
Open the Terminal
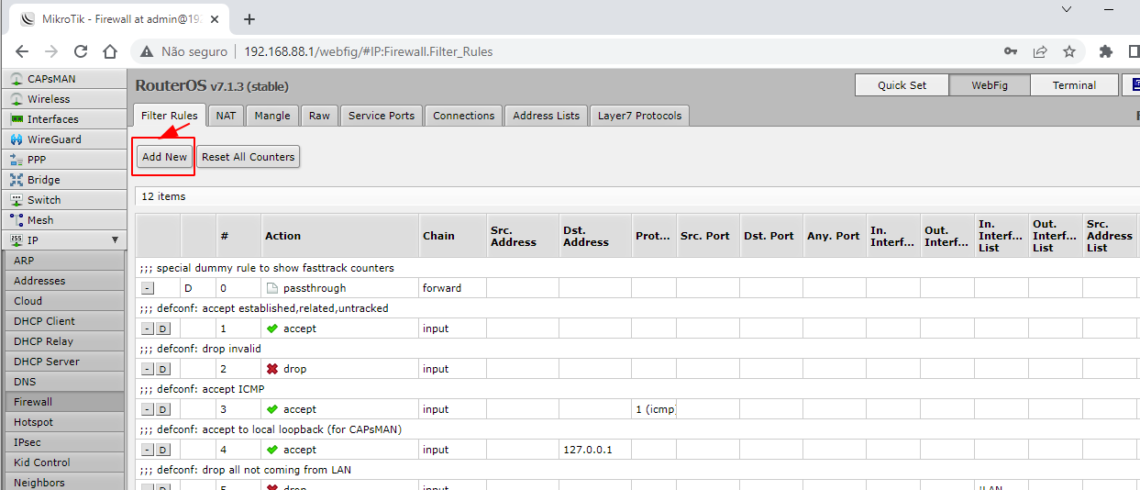tap(1074, 85)
